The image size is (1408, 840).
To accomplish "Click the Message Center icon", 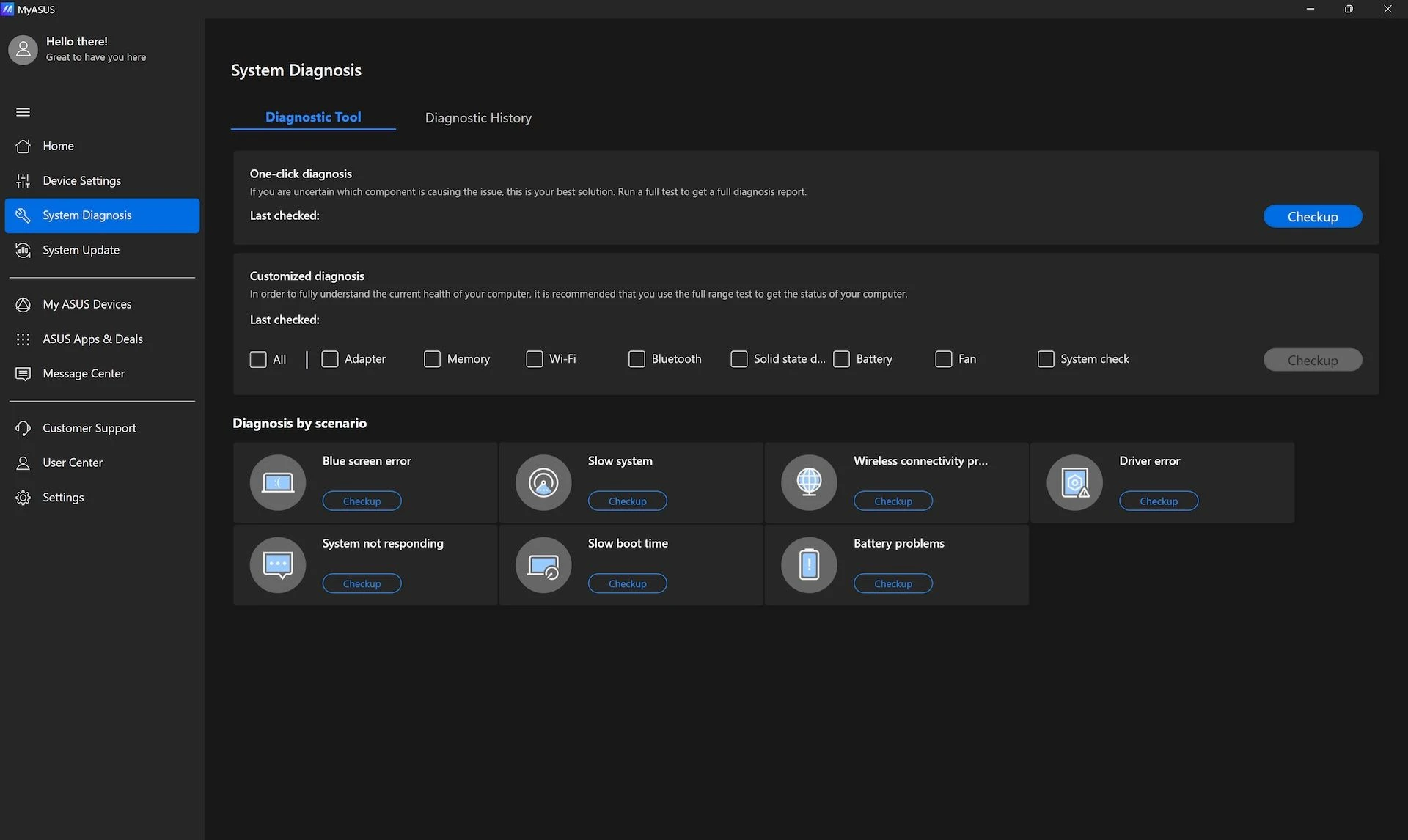I will click(23, 374).
